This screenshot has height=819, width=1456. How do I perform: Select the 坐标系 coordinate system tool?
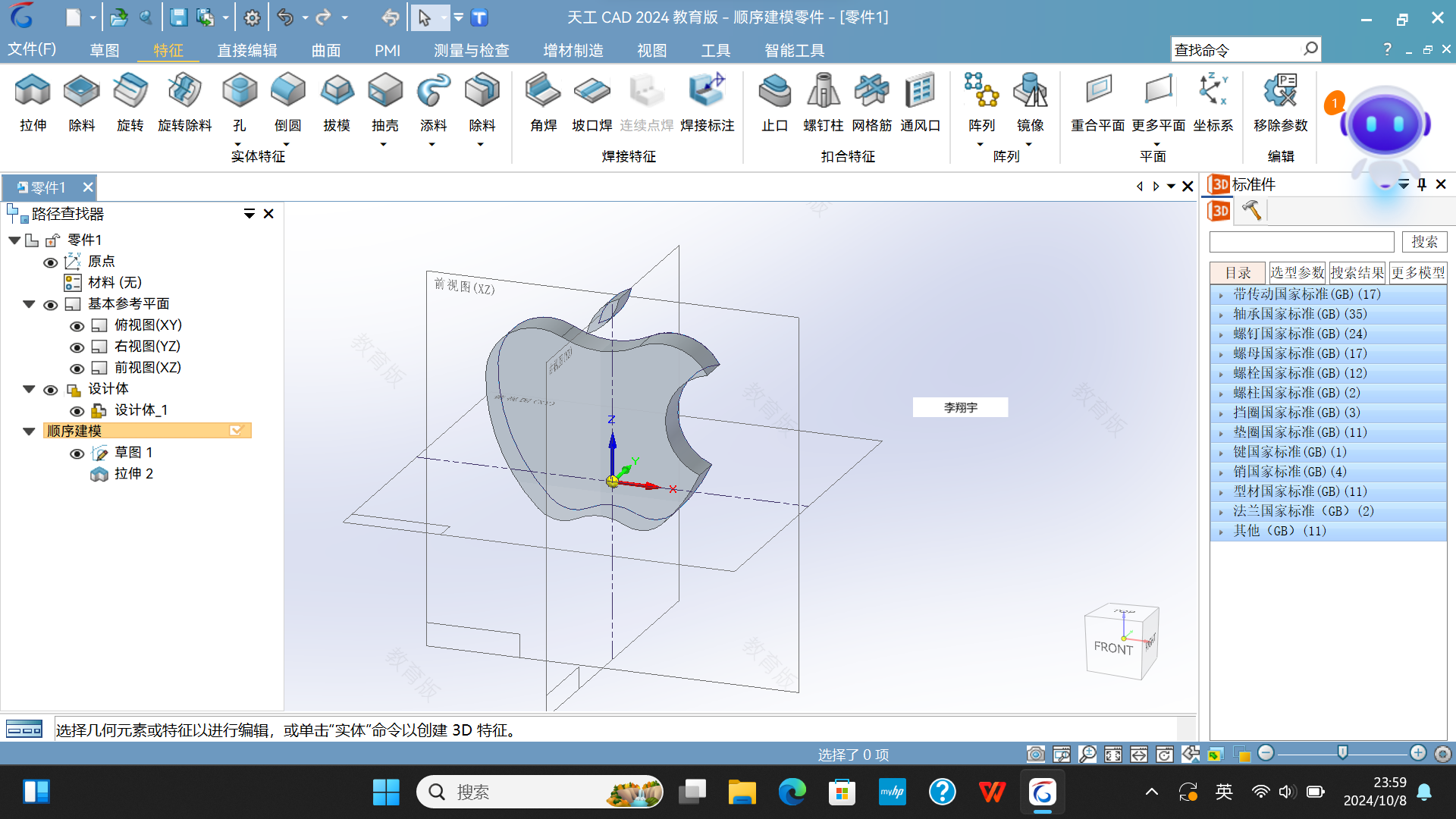point(1213,102)
